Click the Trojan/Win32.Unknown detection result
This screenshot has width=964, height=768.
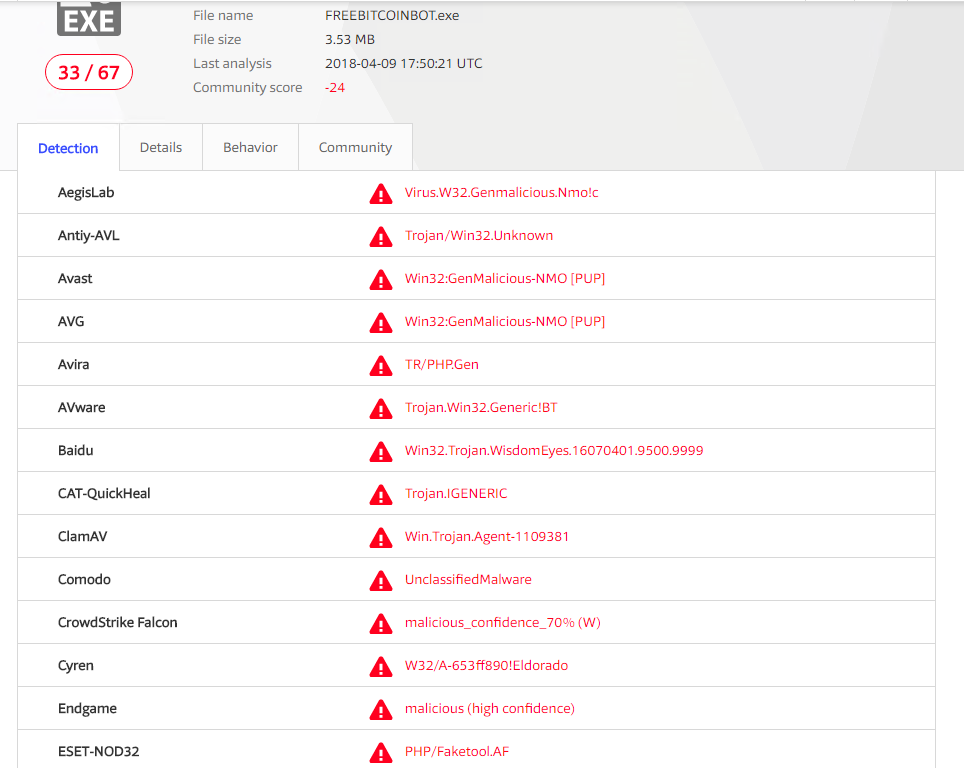coord(479,236)
